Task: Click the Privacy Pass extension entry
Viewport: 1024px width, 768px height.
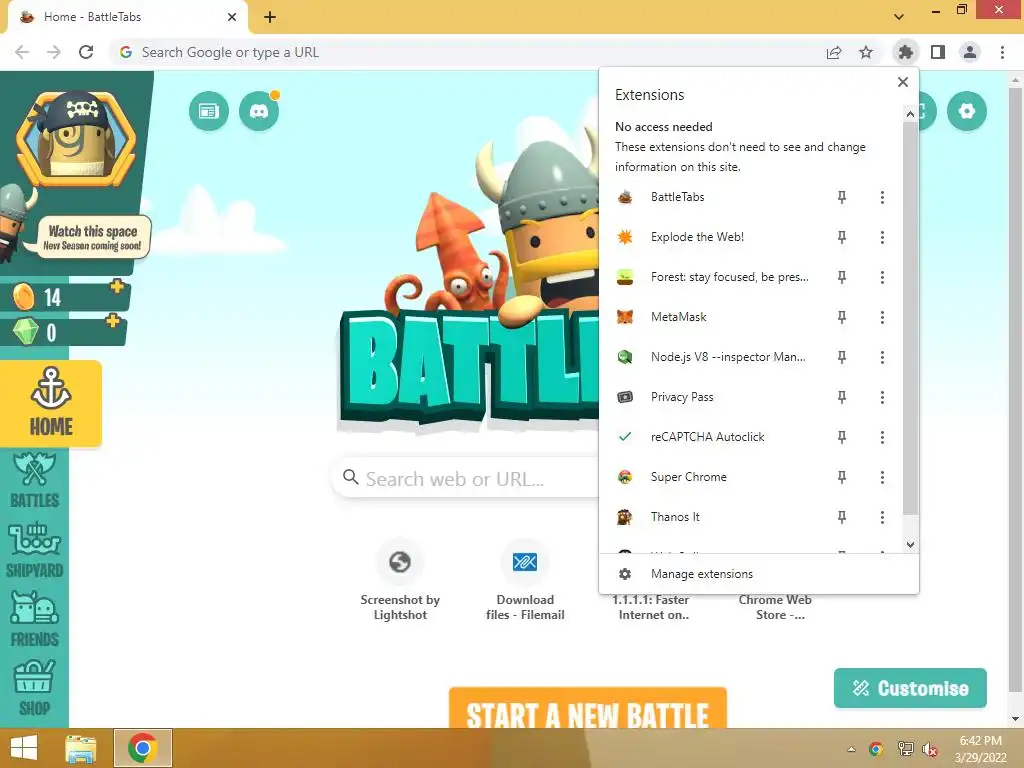Action: [715, 397]
